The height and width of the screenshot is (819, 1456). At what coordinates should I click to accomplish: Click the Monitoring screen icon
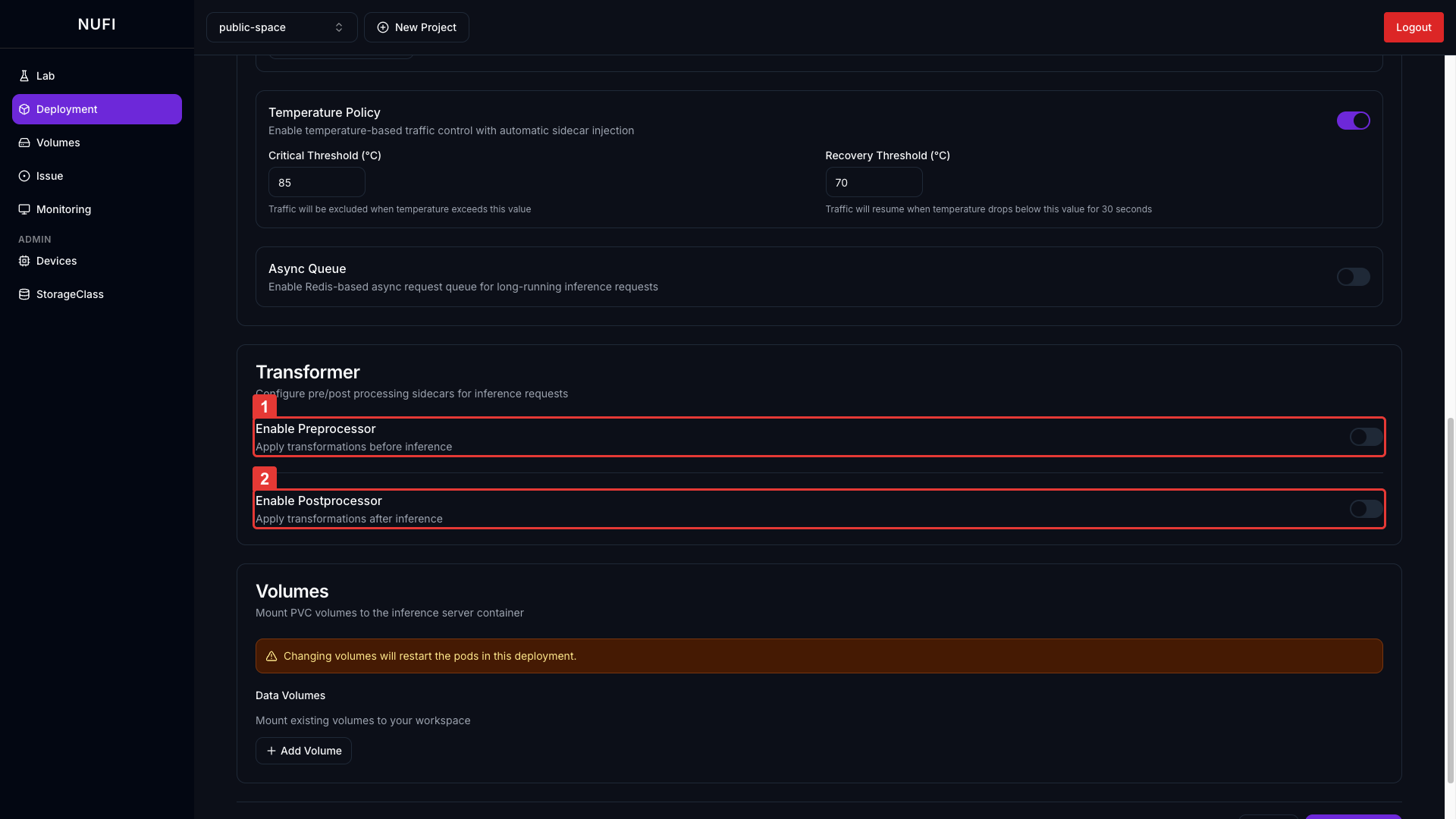pyautogui.click(x=24, y=209)
